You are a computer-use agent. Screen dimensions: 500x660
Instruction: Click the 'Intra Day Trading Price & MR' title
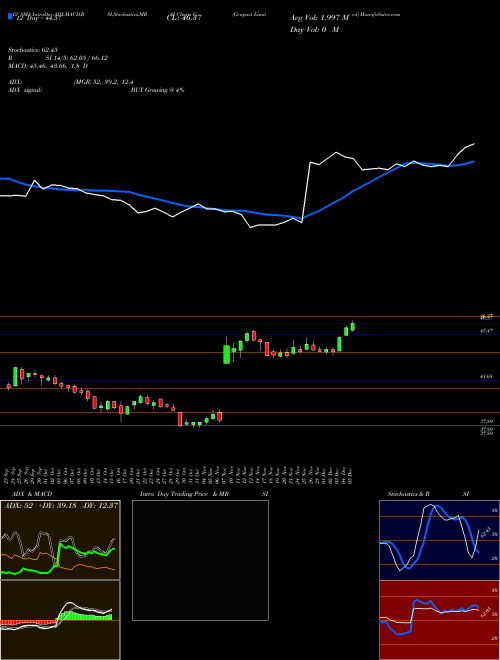click(184, 494)
